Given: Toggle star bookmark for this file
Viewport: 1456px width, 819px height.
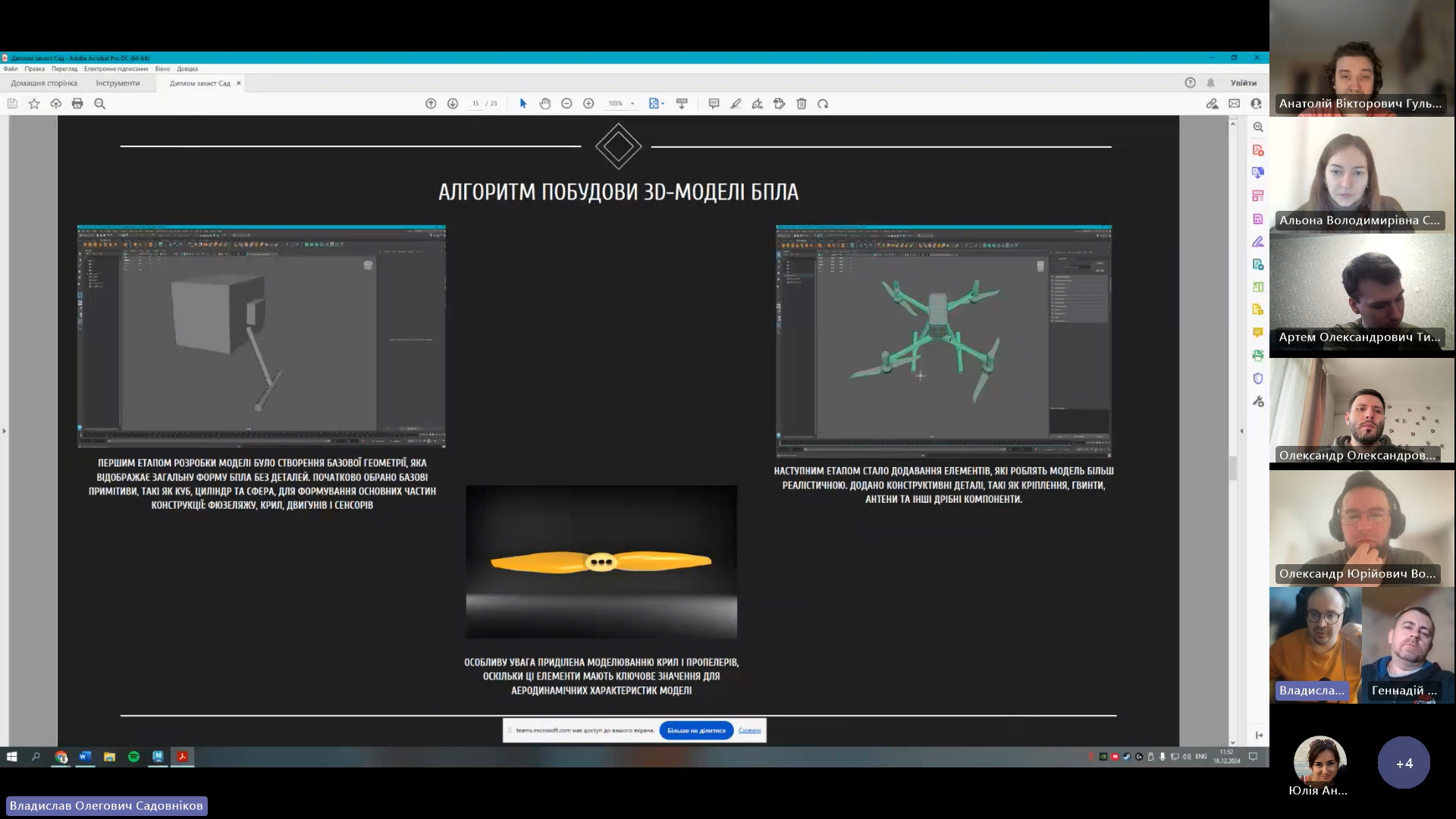Looking at the screenshot, I should [x=34, y=104].
